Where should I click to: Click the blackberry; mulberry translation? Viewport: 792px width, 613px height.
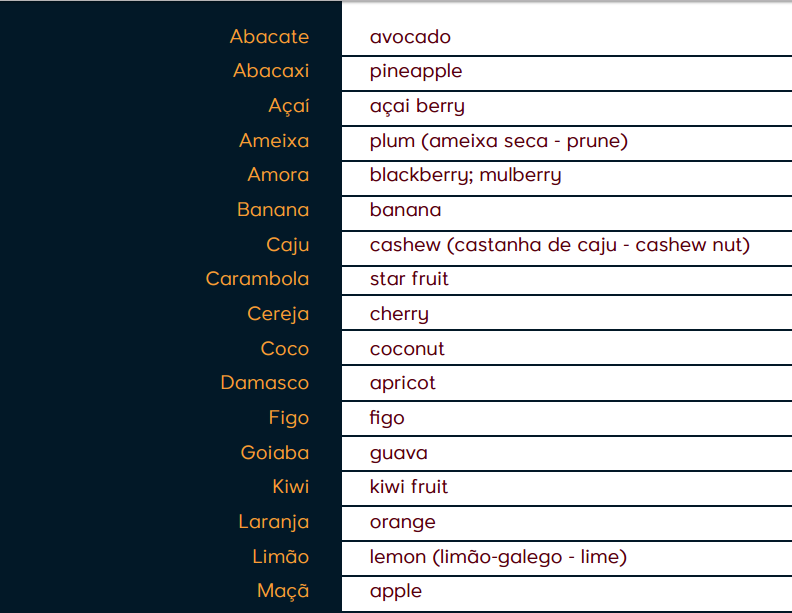tap(465, 175)
